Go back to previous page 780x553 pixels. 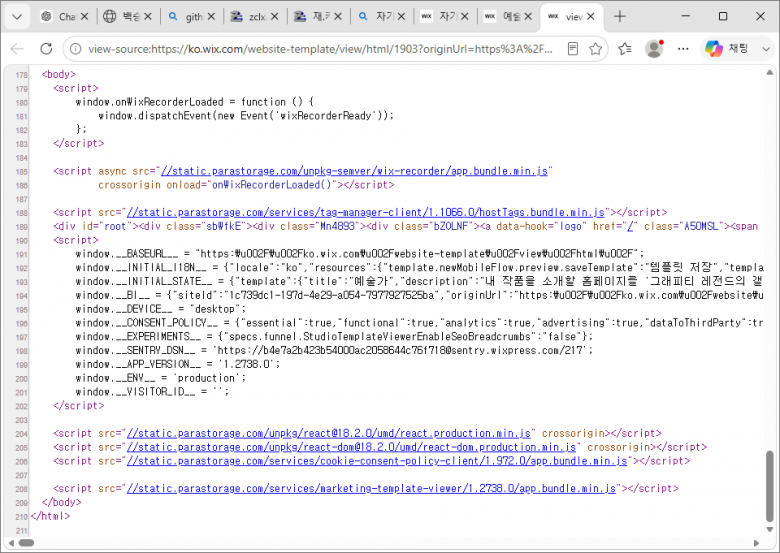pyautogui.click(x=17, y=49)
